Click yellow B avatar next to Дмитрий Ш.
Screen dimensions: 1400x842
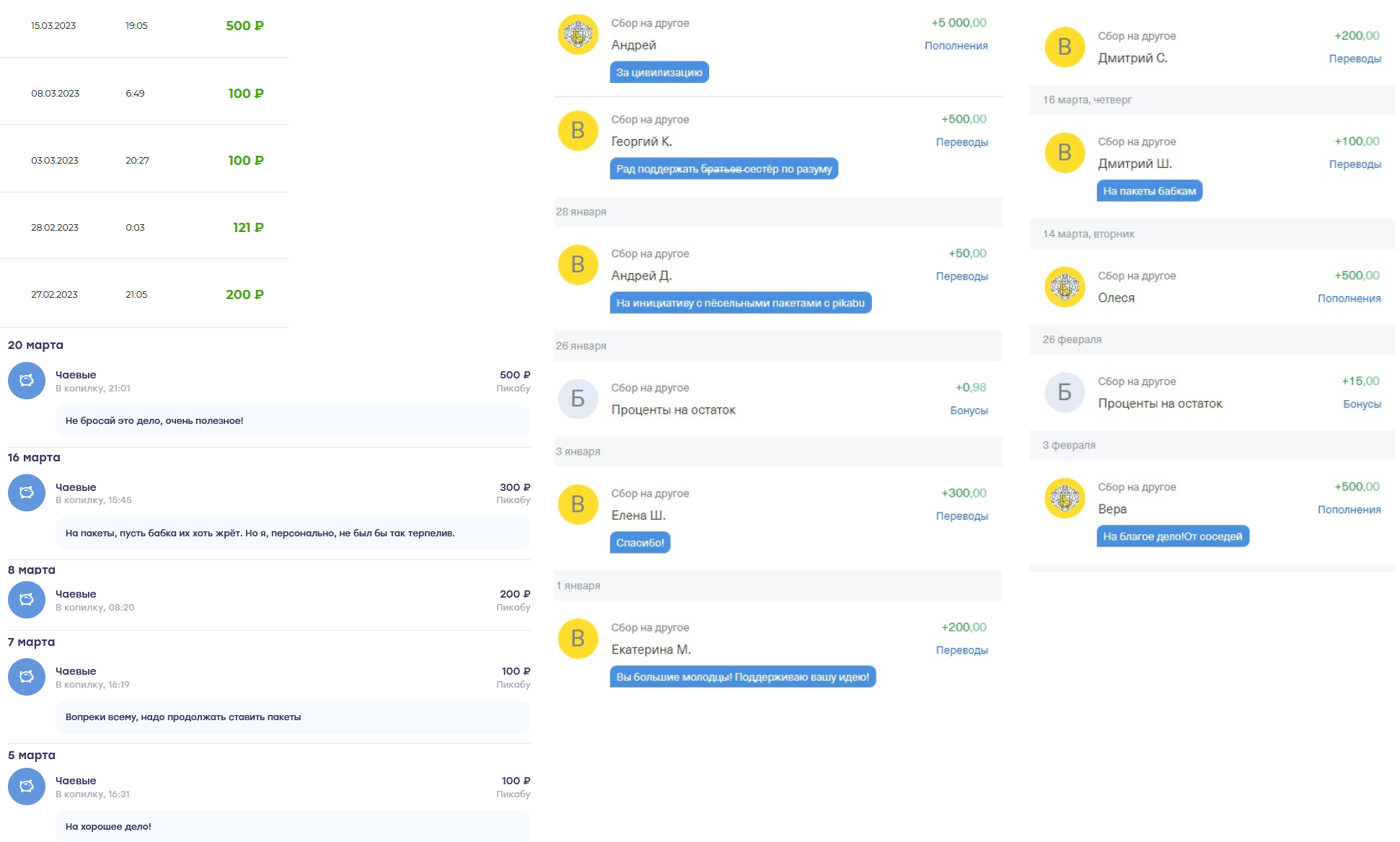point(1065,153)
